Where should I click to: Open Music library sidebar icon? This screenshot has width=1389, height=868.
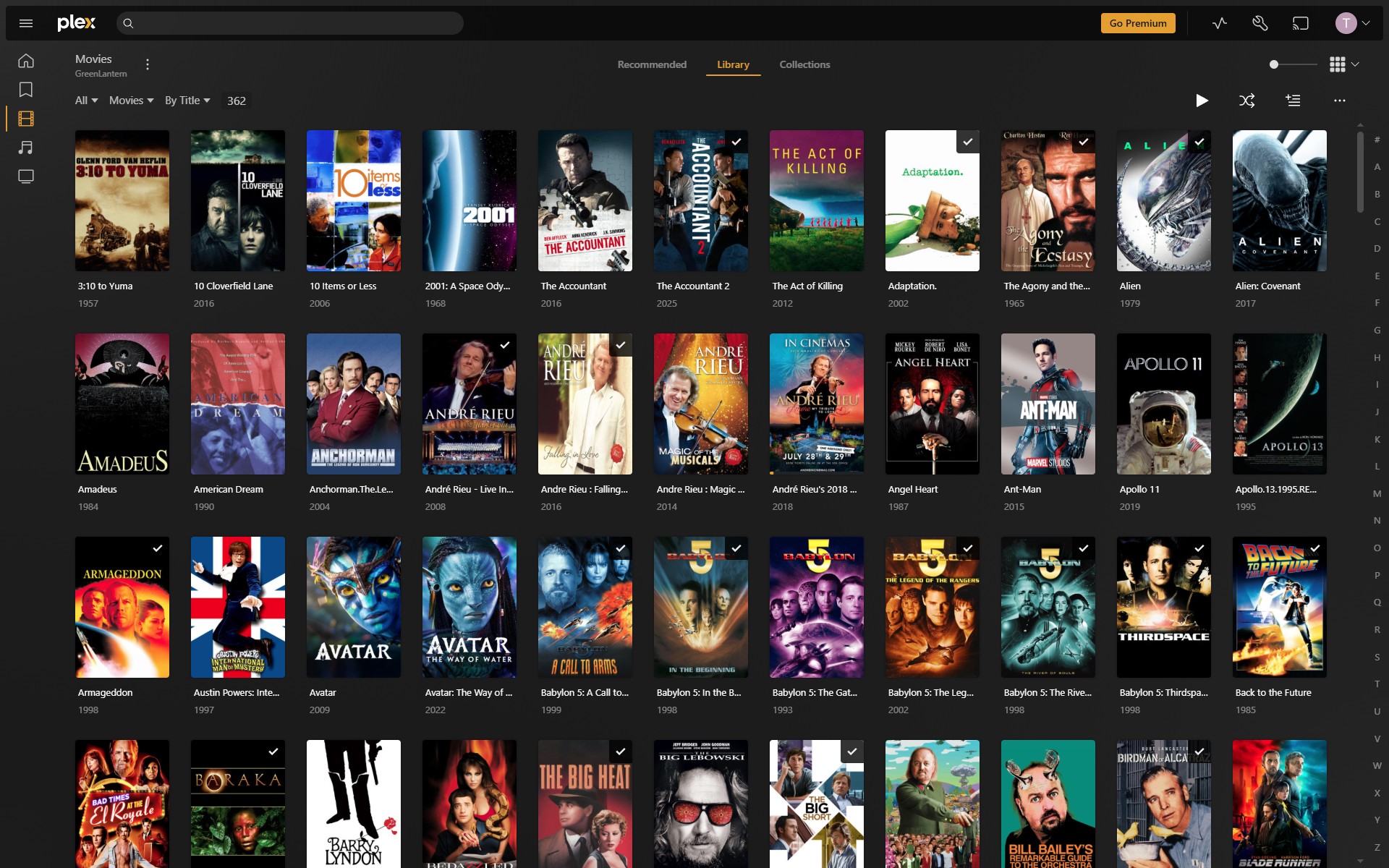[x=26, y=148]
